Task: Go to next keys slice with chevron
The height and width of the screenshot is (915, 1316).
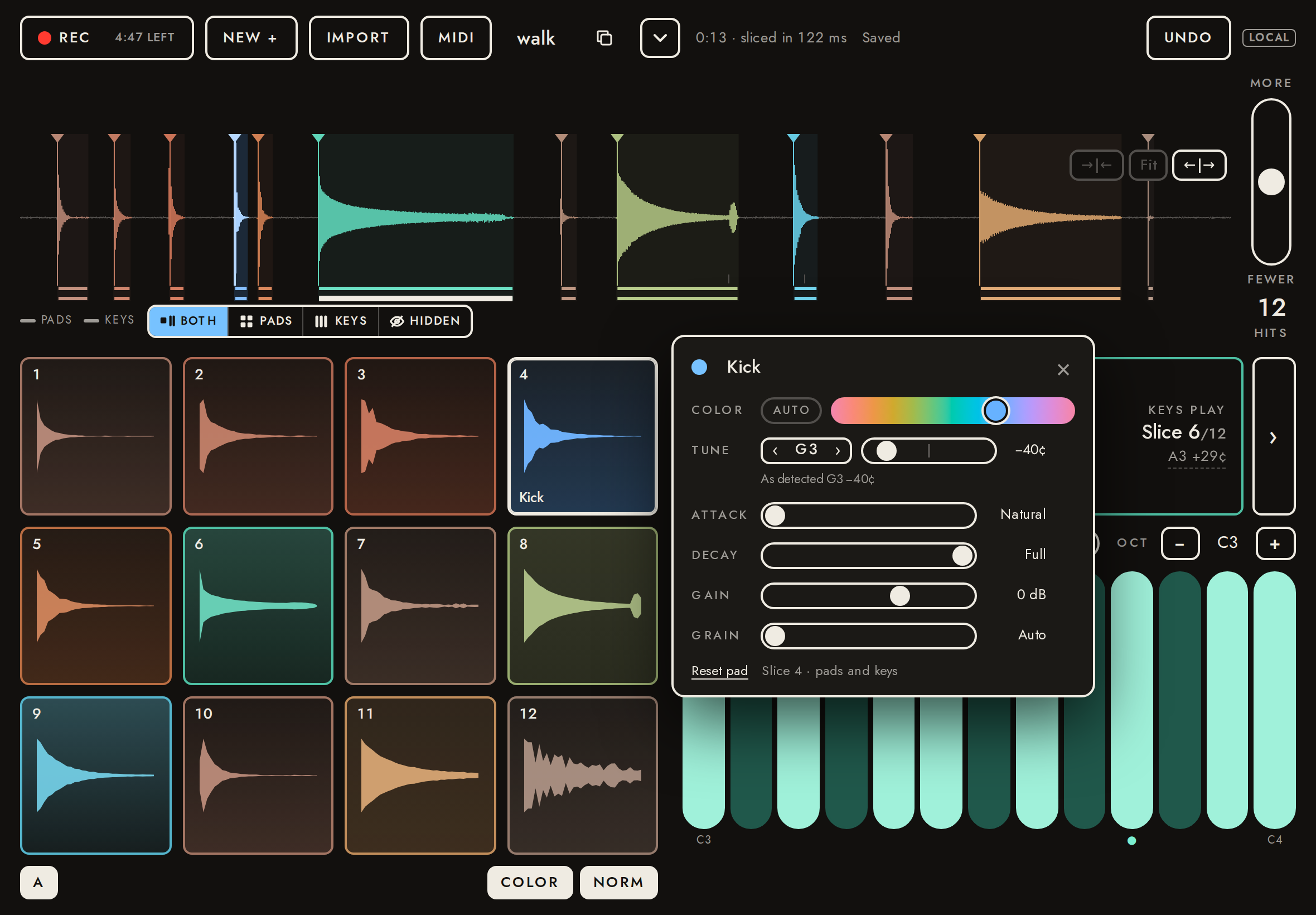Action: [1274, 437]
